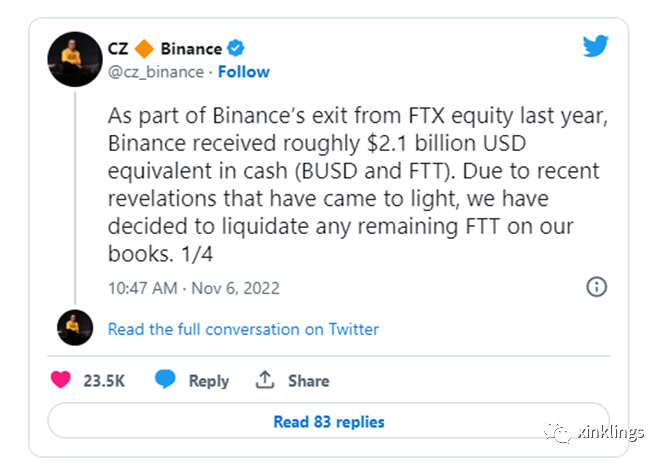Image resolution: width=665 pixels, height=463 pixels.
Task: Click the Twitter bird logo
Action: [596, 46]
